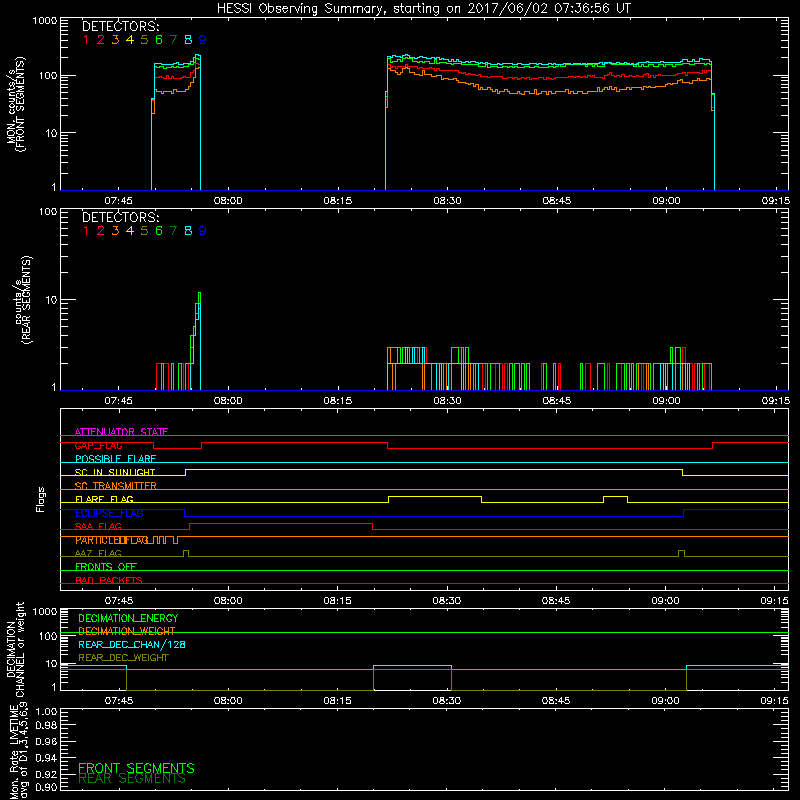Click the raised FLARE_FLAG step near 08:25
This screenshot has width=800, height=800.
435,496
